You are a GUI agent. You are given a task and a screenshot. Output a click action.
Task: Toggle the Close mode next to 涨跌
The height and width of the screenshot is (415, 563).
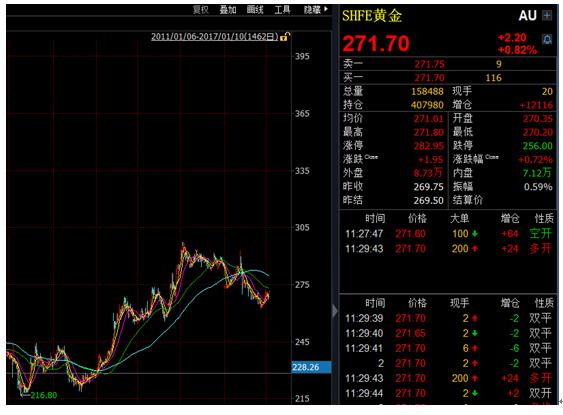[x=371, y=157]
